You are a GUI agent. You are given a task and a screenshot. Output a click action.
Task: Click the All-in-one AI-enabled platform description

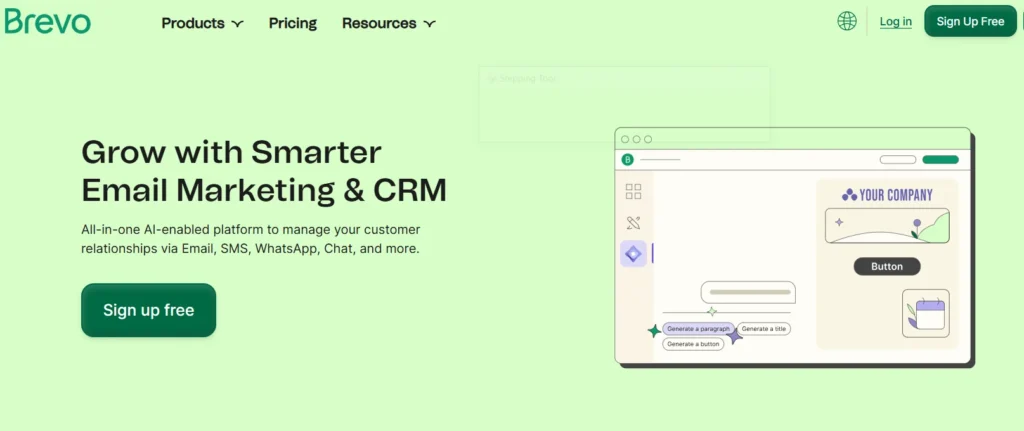251,239
